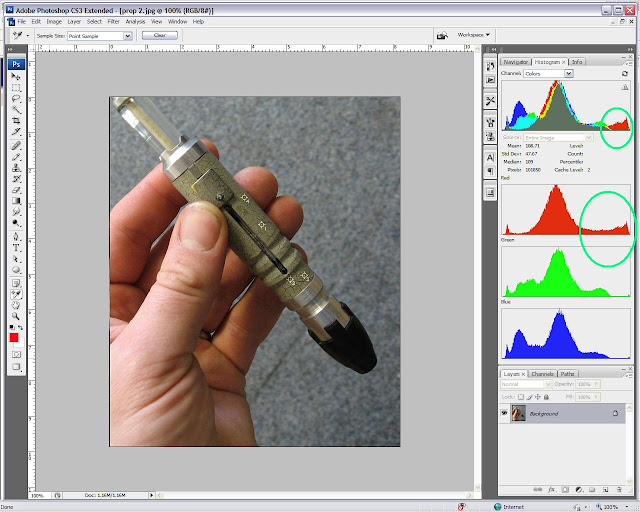The height and width of the screenshot is (512, 640).
Task: Select the Eraser tool
Action: (x=16, y=190)
